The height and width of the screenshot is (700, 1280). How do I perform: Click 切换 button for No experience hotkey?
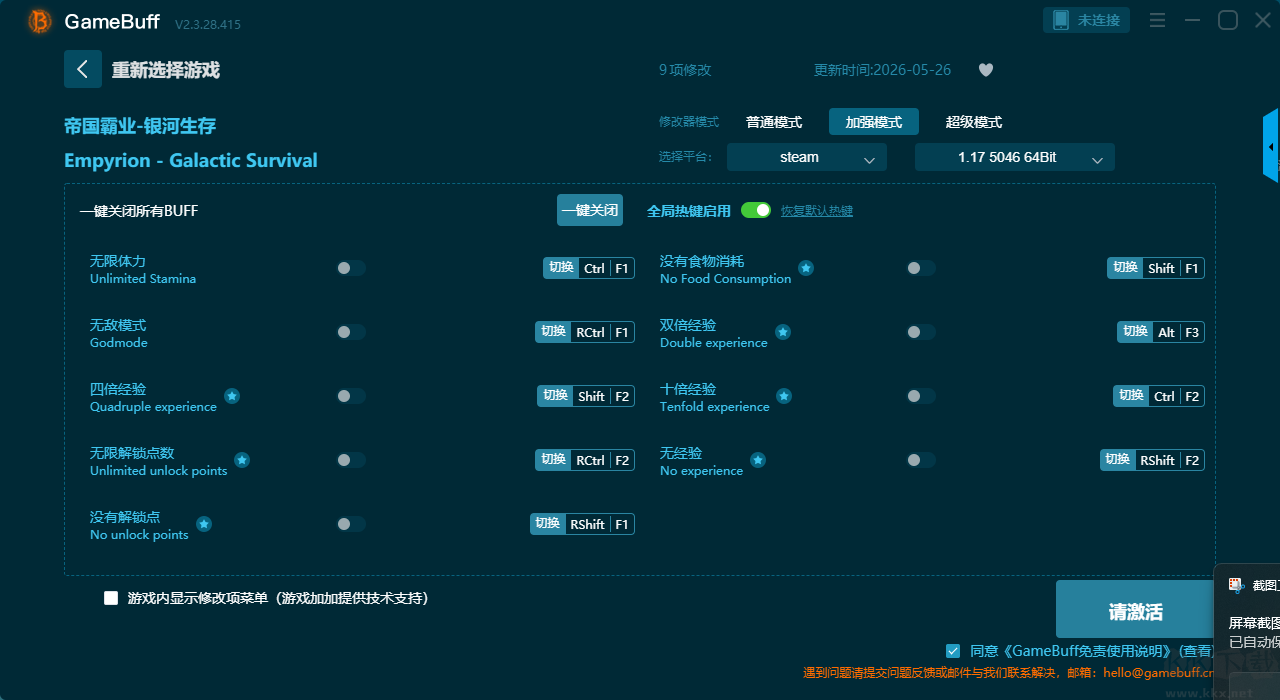(1120, 460)
